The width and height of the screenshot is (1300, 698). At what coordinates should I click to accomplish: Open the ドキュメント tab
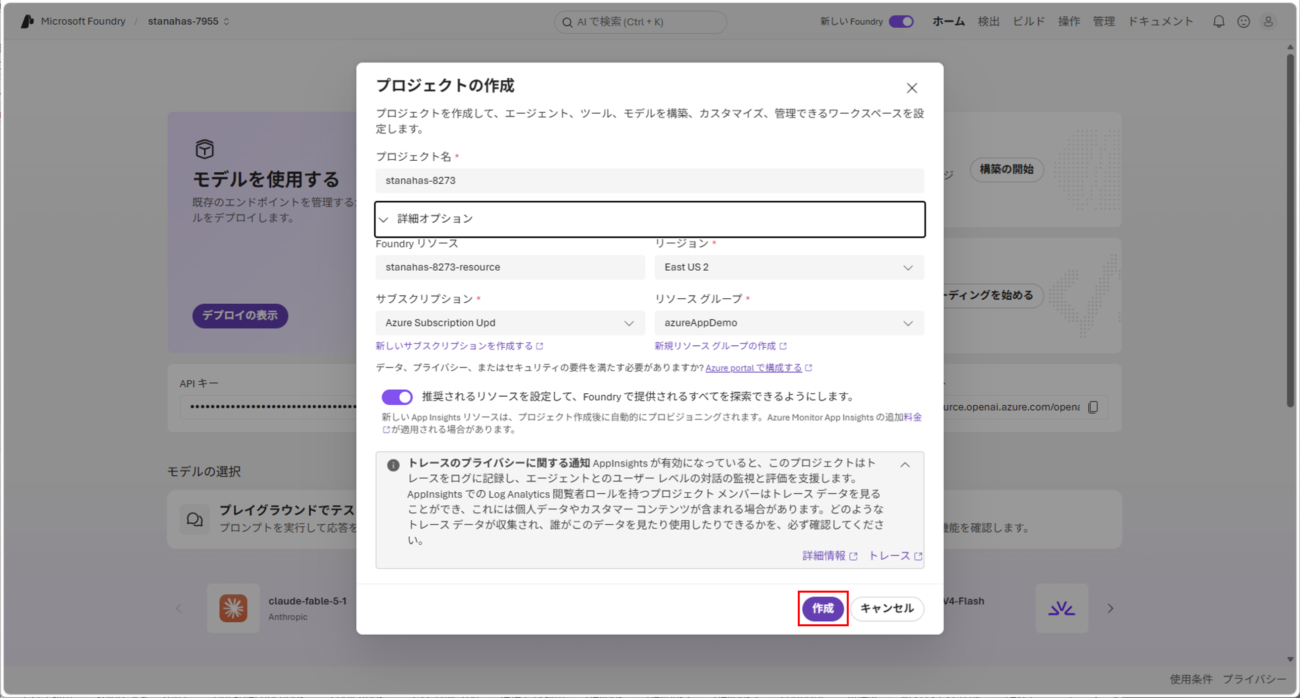[x=1161, y=21]
